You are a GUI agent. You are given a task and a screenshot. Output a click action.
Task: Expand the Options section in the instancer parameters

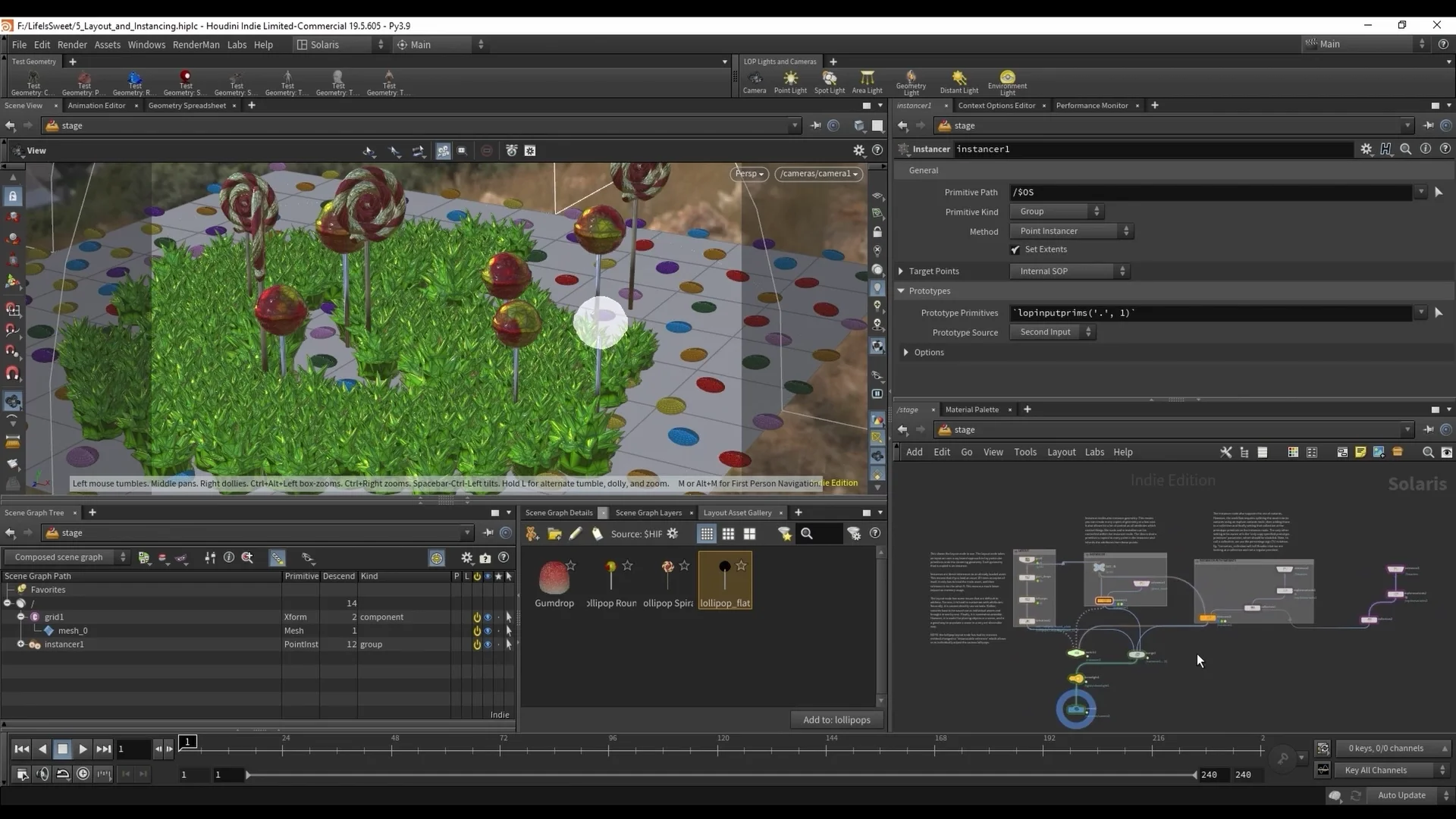pyautogui.click(x=905, y=352)
